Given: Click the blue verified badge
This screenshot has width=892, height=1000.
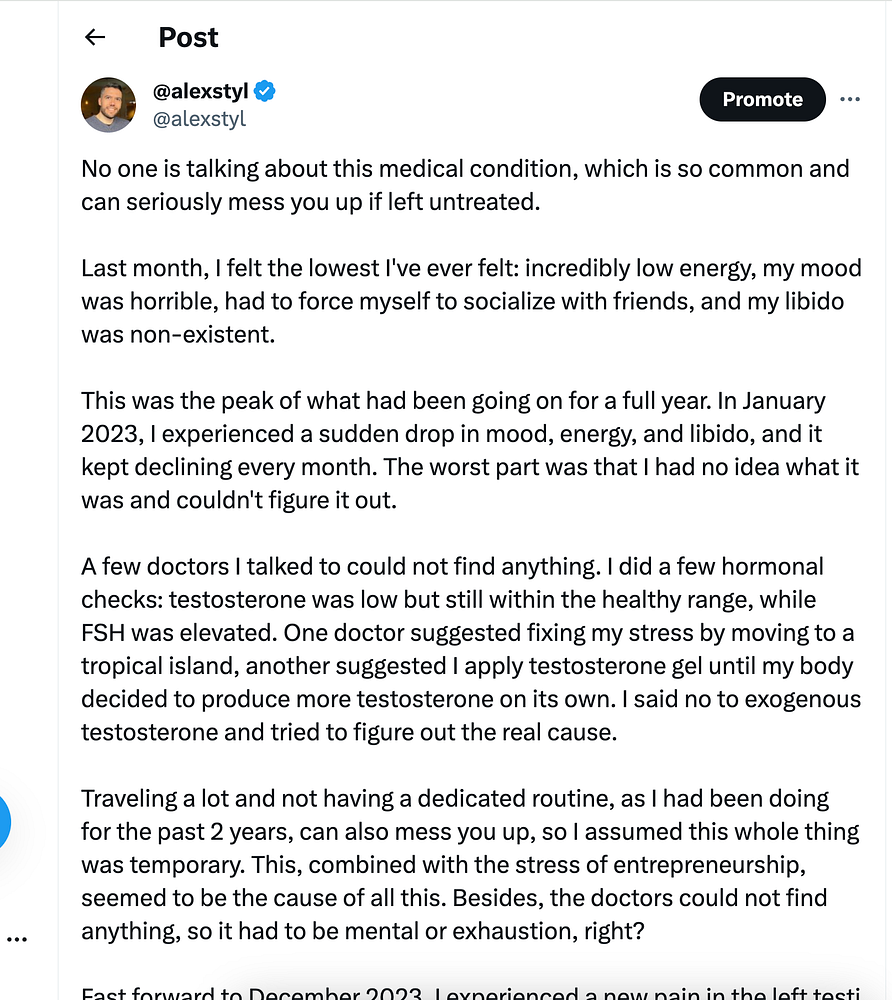Looking at the screenshot, I should click(x=265, y=92).
